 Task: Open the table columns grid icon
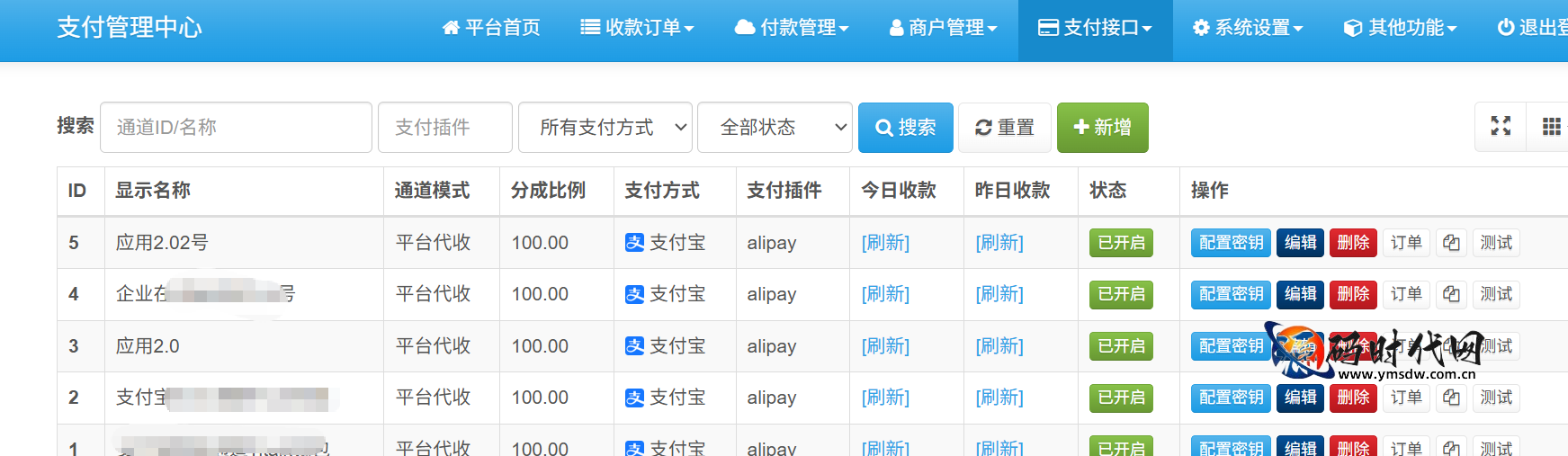coord(1551,127)
